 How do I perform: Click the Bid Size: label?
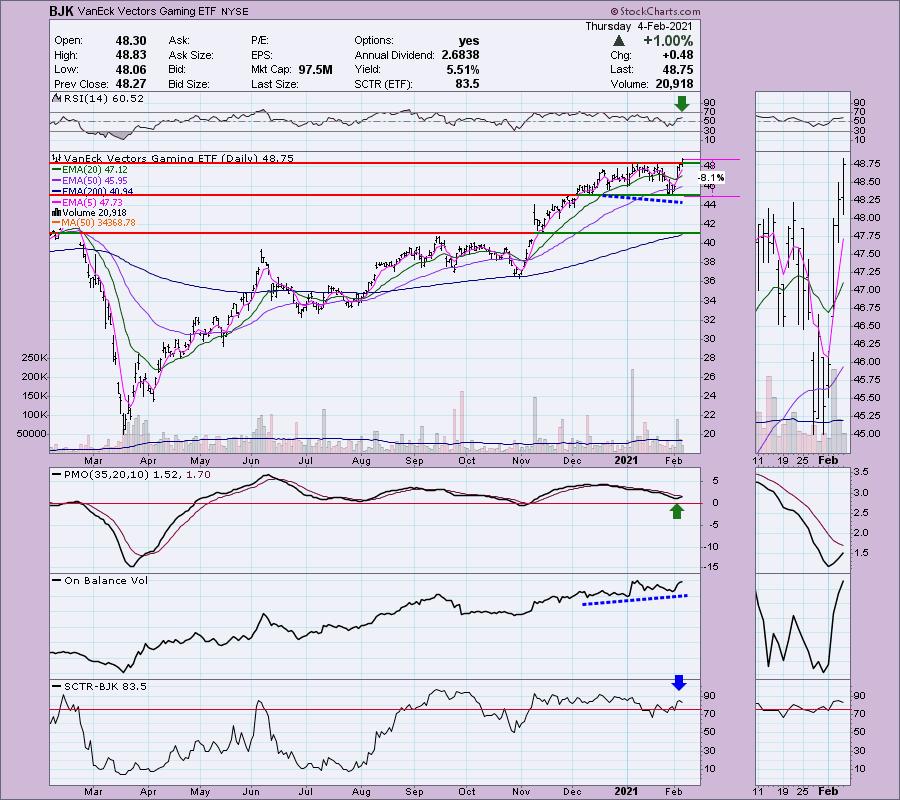[189, 84]
